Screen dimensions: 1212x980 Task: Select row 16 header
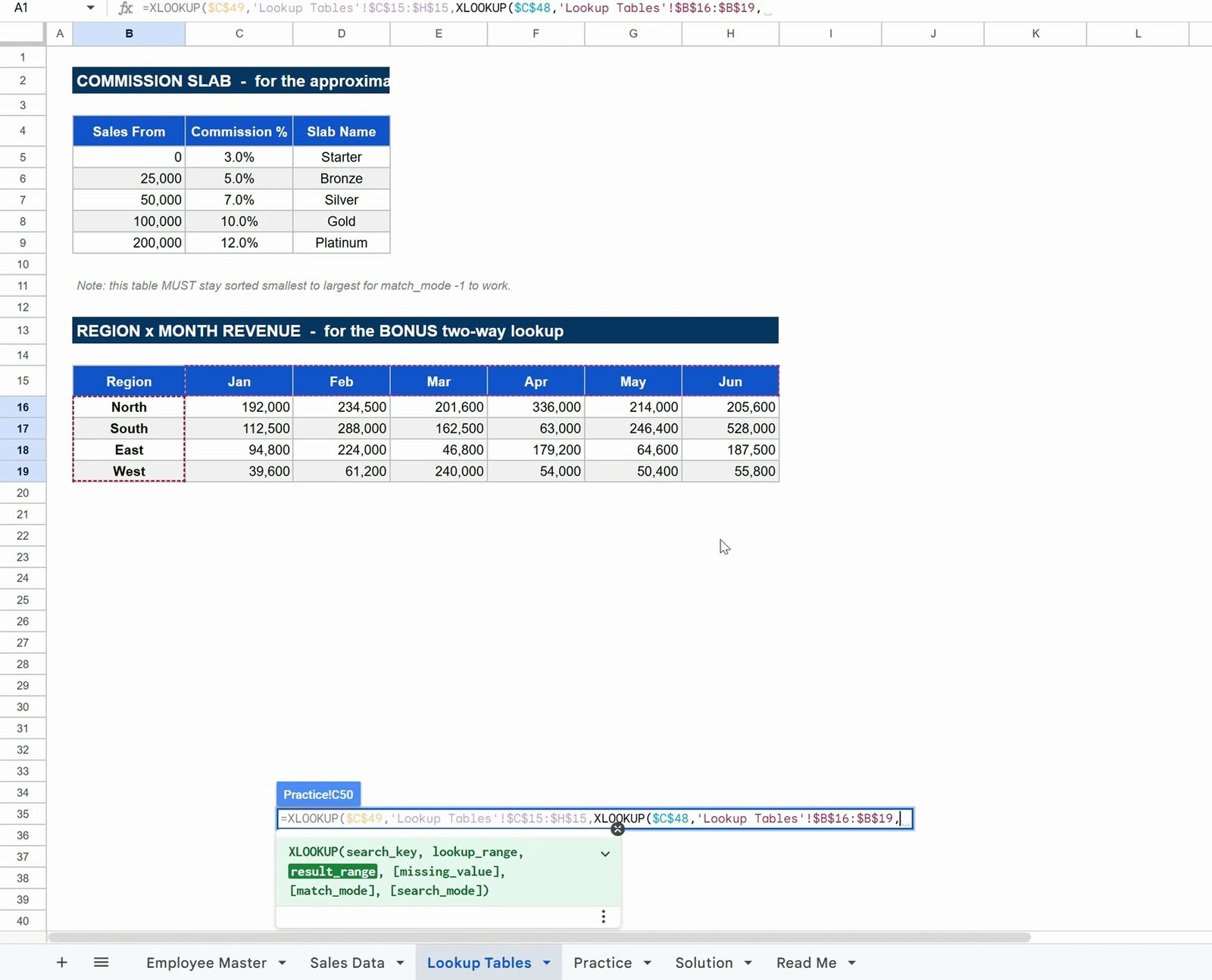(23, 407)
